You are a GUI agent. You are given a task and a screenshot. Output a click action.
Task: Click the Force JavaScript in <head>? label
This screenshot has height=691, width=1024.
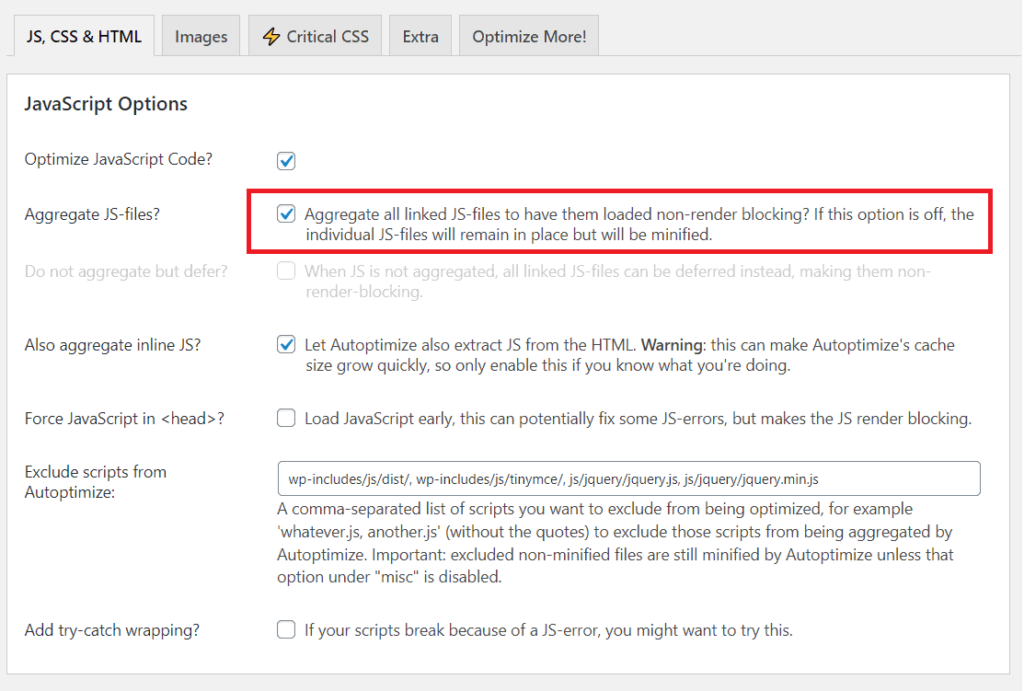click(x=124, y=418)
